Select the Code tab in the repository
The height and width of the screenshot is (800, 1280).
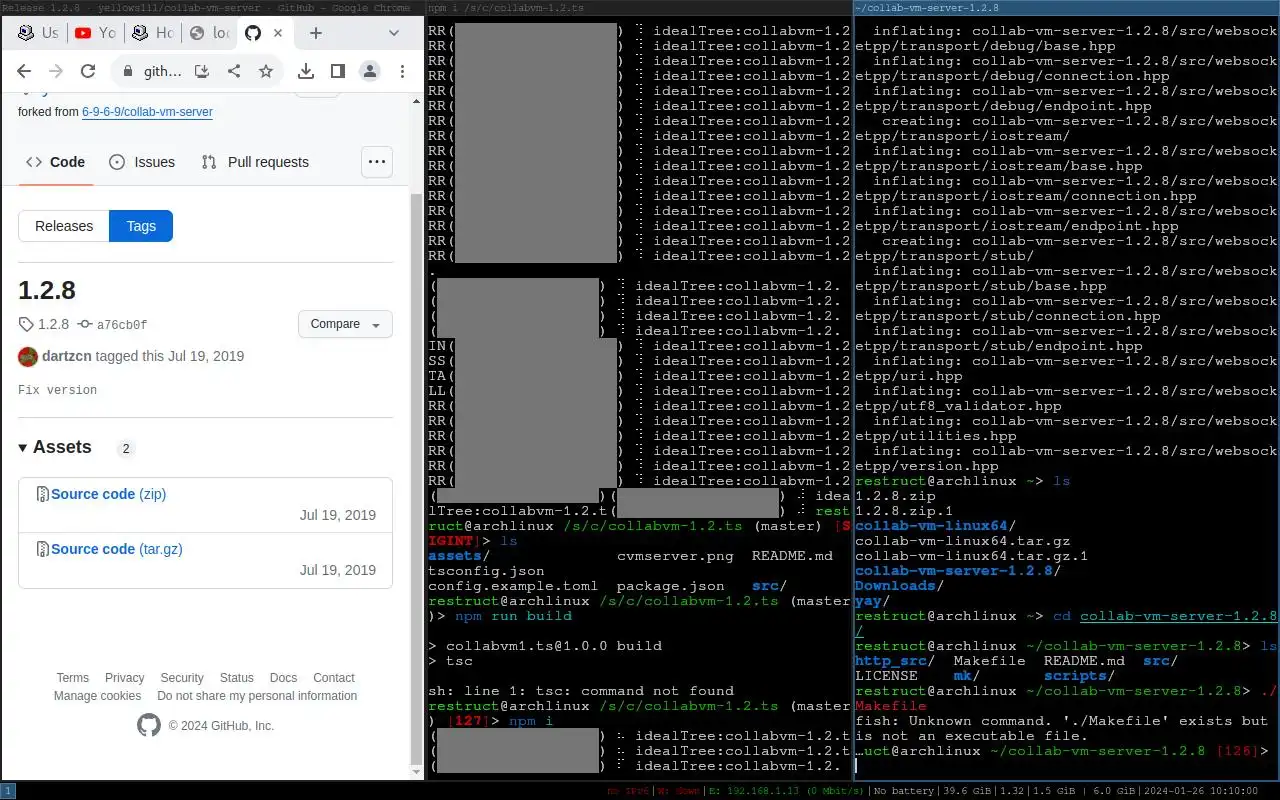pyautogui.click(x=56, y=162)
